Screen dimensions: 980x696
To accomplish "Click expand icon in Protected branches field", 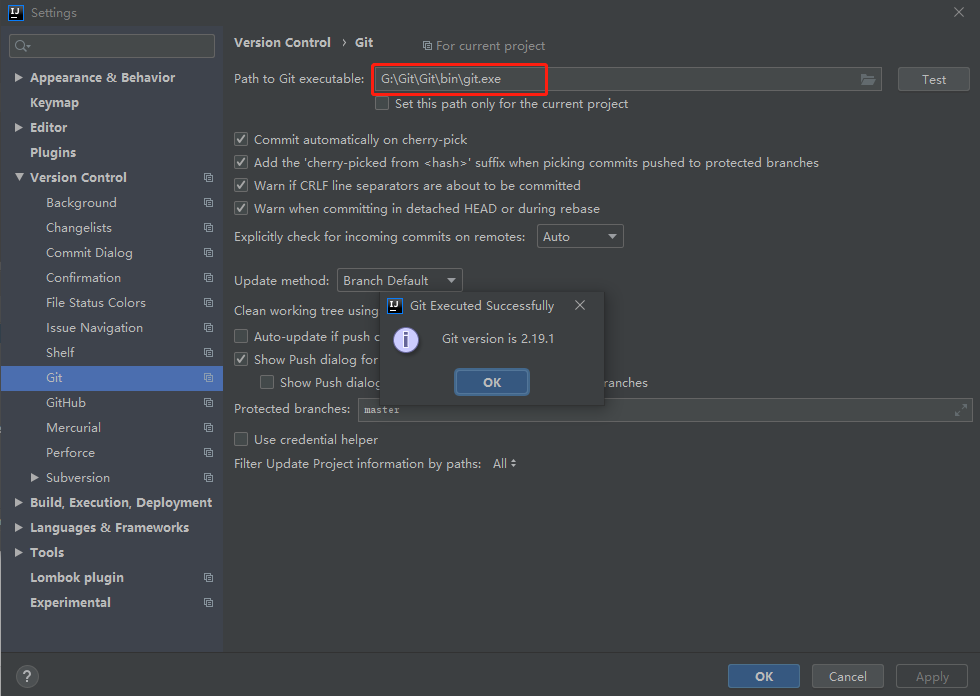I will click(961, 410).
